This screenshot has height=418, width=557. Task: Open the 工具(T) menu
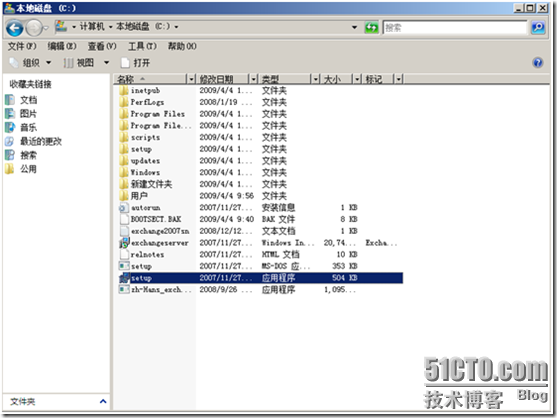tap(142, 46)
